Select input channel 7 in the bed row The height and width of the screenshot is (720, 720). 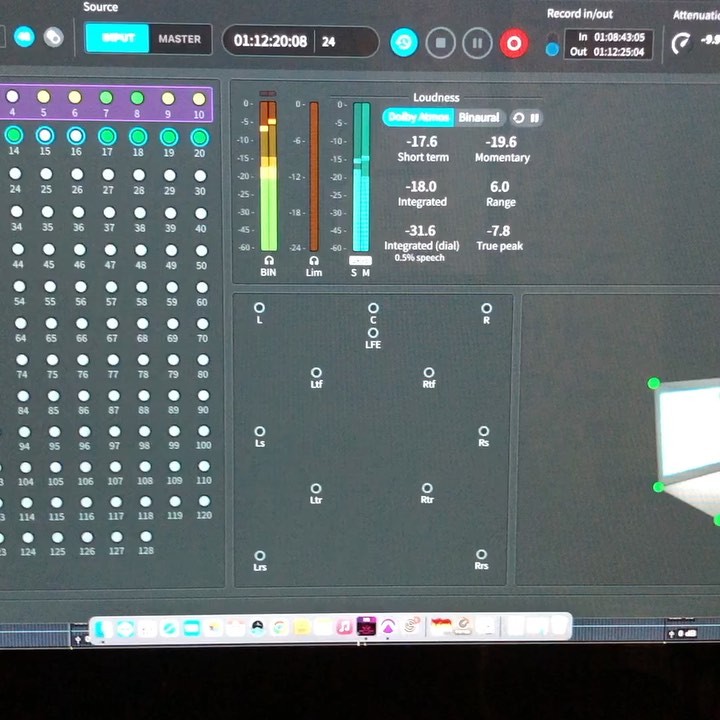pyautogui.click(x=106, y=98)
